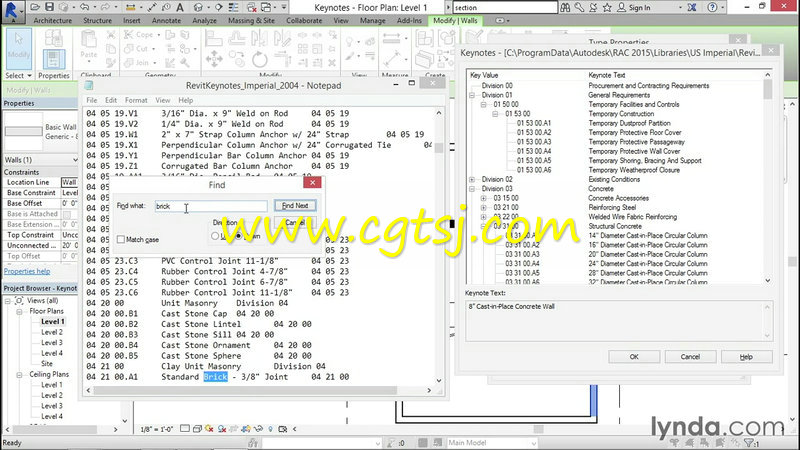Click the Find what text field
The height and width of the screenshot is (450, 800).
coord(210,206)
